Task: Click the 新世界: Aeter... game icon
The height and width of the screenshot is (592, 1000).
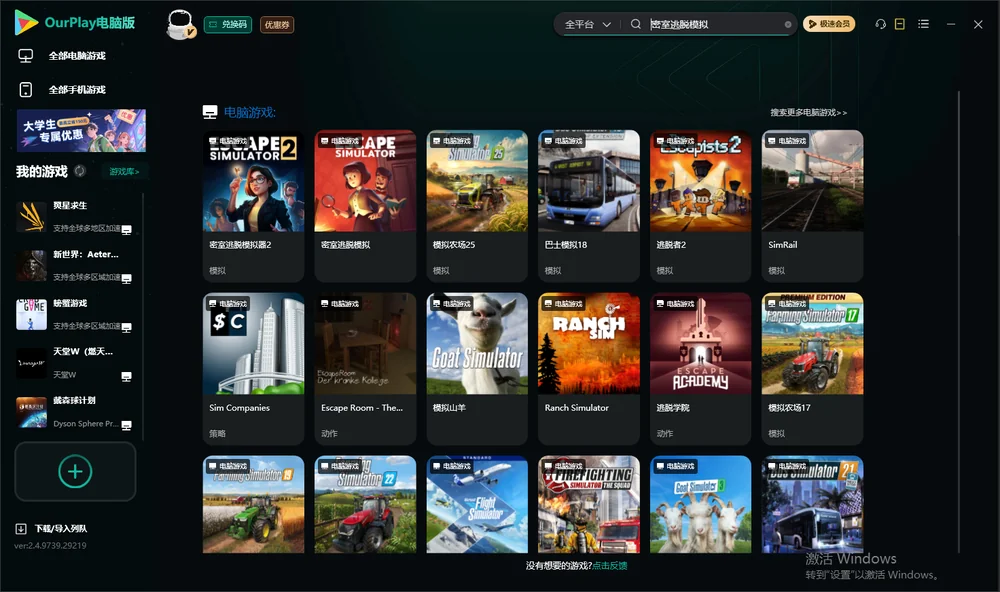Action: [x=31, y=266]
